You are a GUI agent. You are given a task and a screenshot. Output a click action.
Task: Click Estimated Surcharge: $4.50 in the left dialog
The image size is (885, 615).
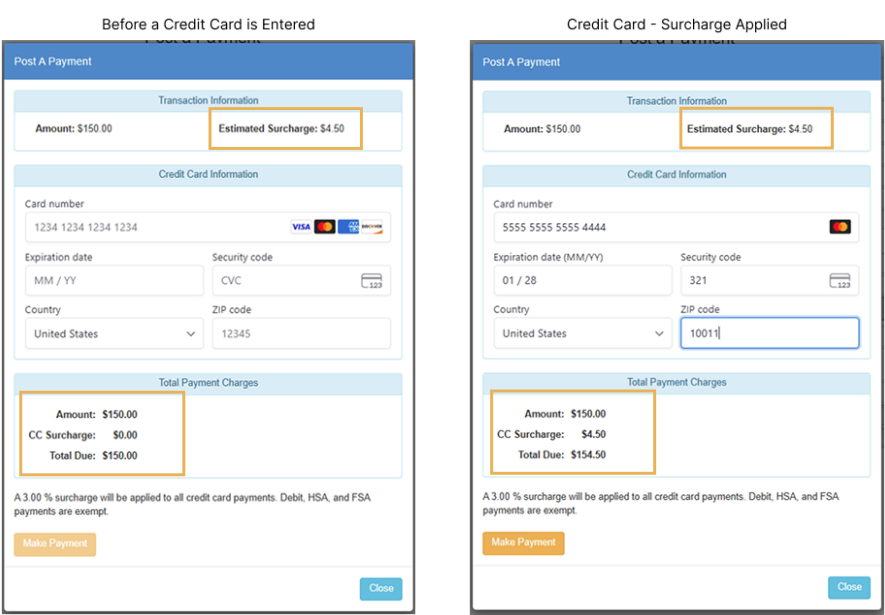282,129
